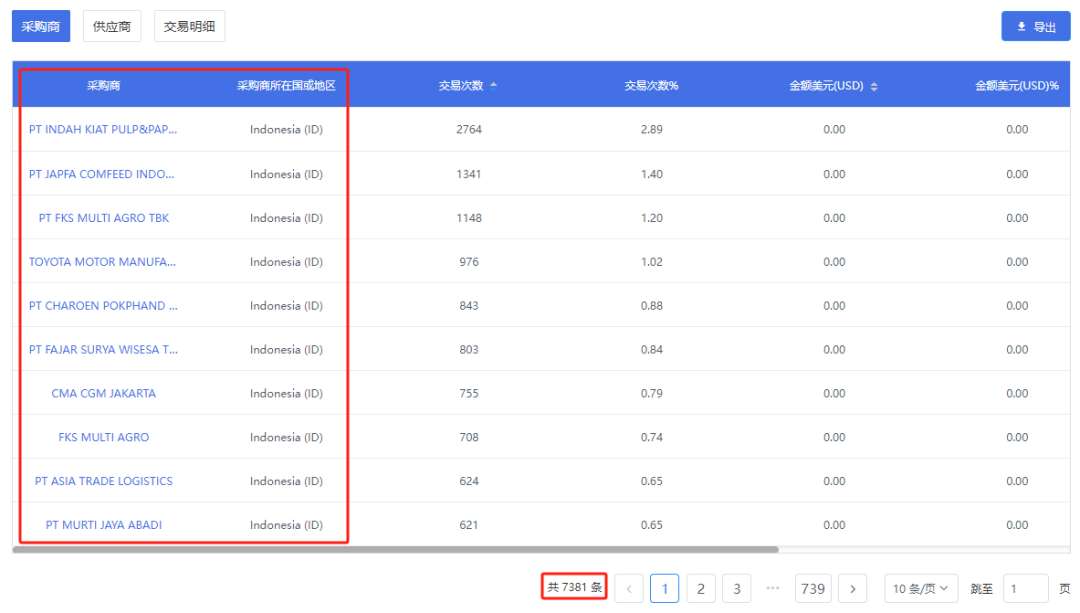Viewport: 1080px width, 613px height.
Task: Open the 交易明细 tab
Action: 189,26
